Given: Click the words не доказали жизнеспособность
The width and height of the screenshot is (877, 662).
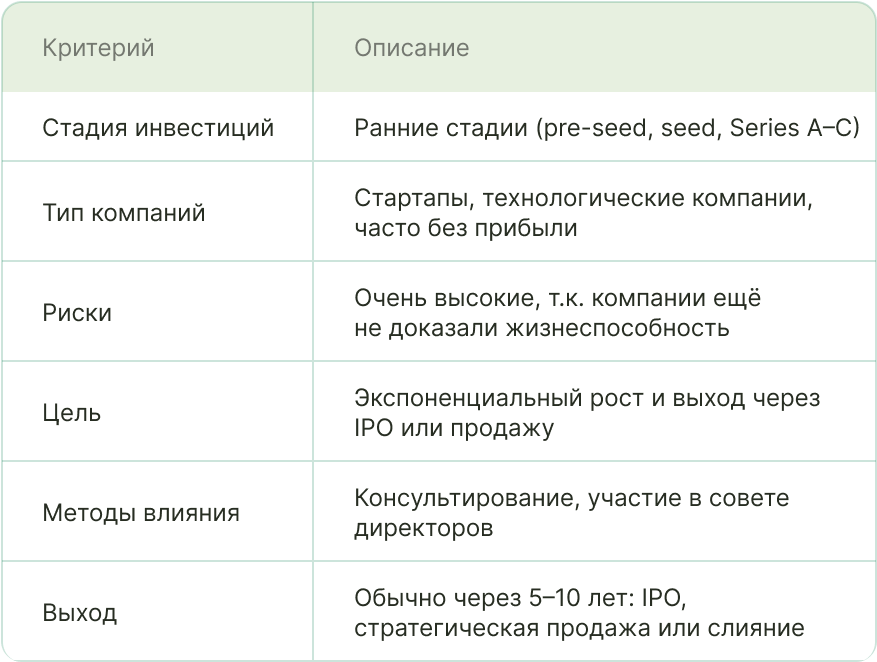Looking at the screenshot, I should pyautogui.click(x=541, y=328).
